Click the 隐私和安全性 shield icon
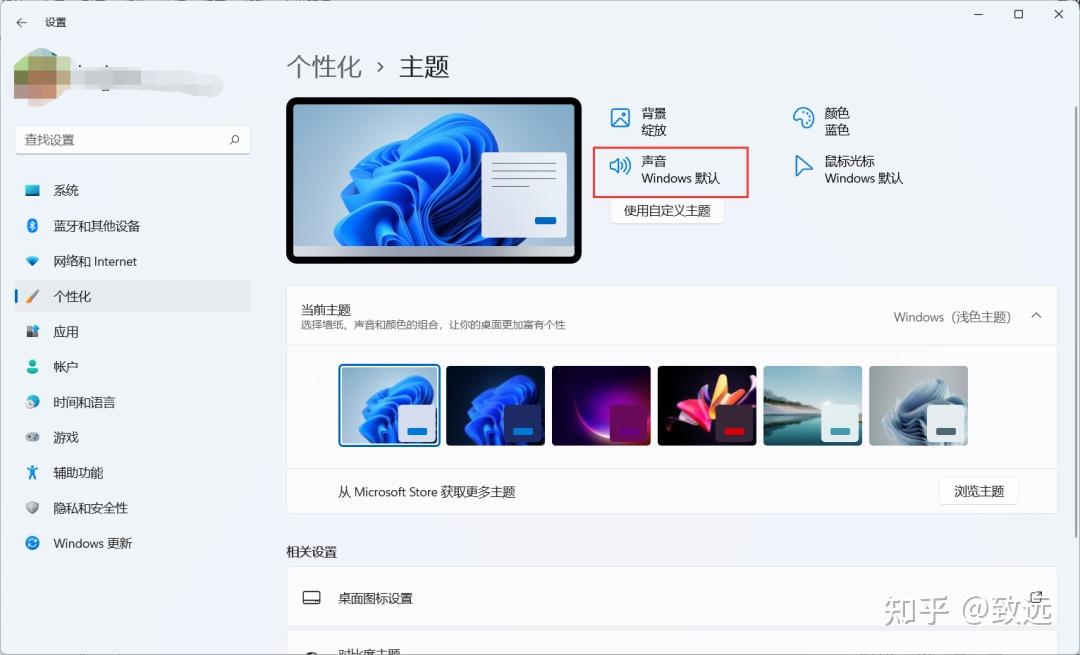The image size is (1080, 655). pos(32,508)
